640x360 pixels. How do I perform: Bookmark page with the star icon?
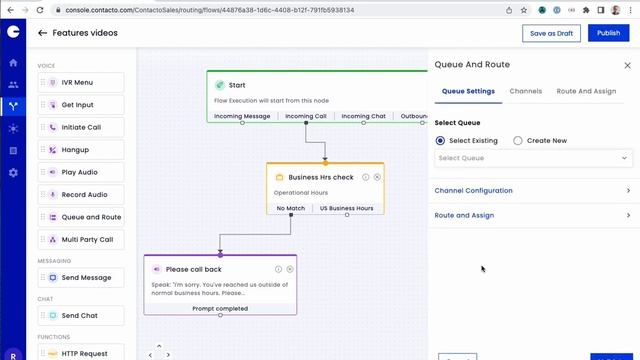coord(524,10)
